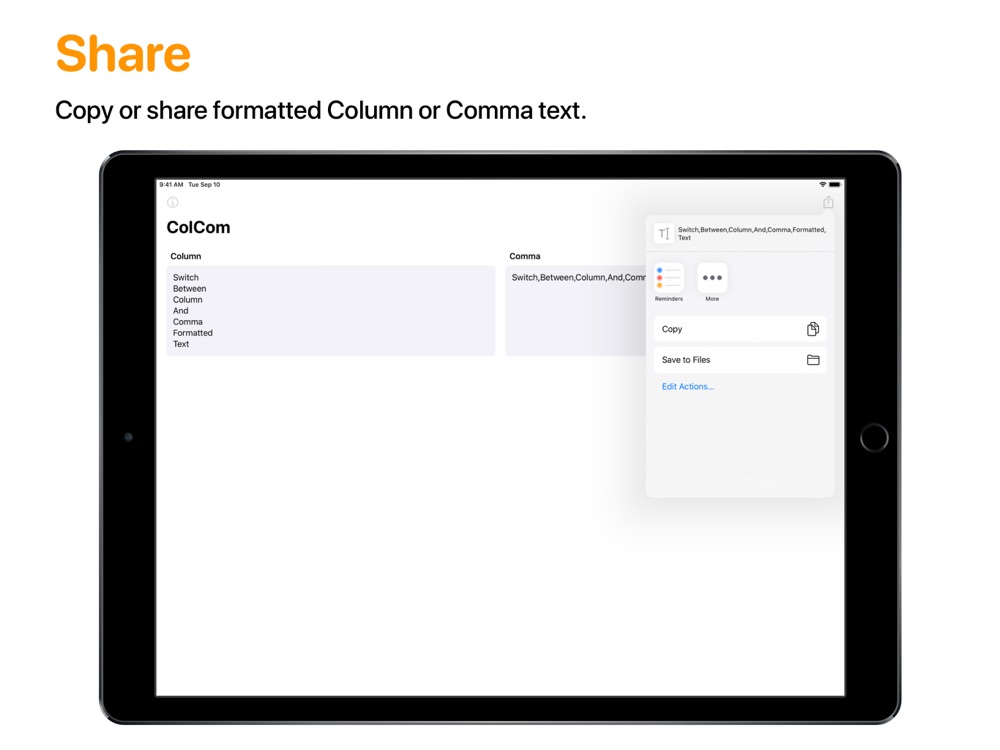Click the Comma heading label
This screenshot has width=1000, height=750.
[524, 256]
